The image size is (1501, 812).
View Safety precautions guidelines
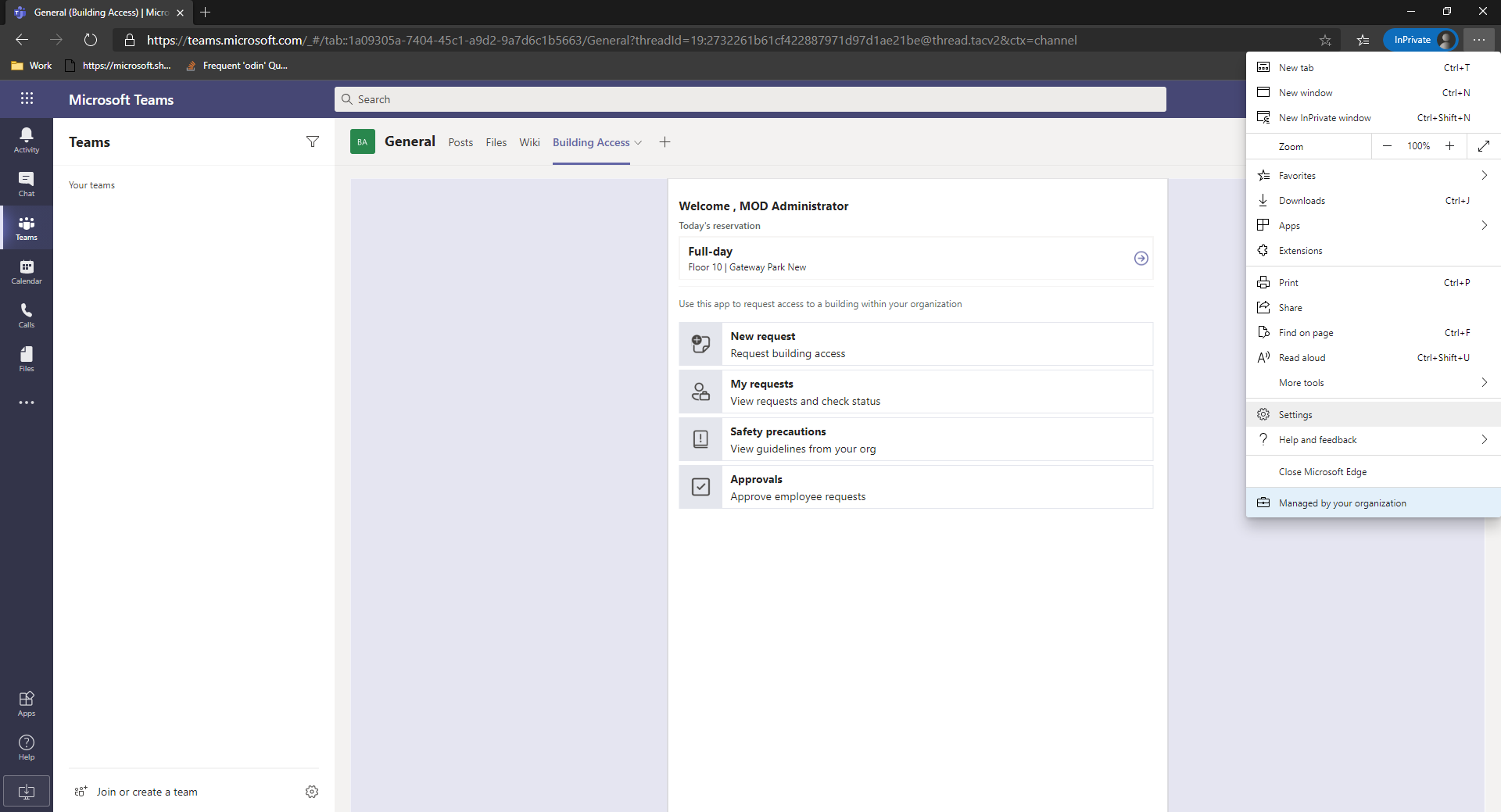click(915, 439)
